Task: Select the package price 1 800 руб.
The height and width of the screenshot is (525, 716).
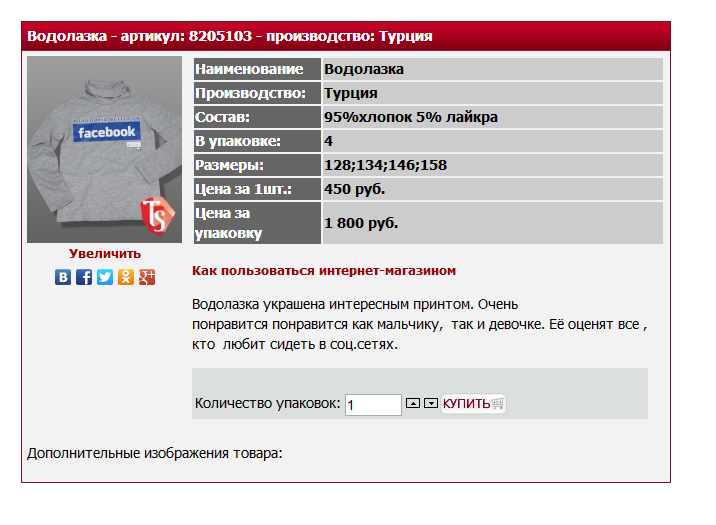Action: point(361,223)
